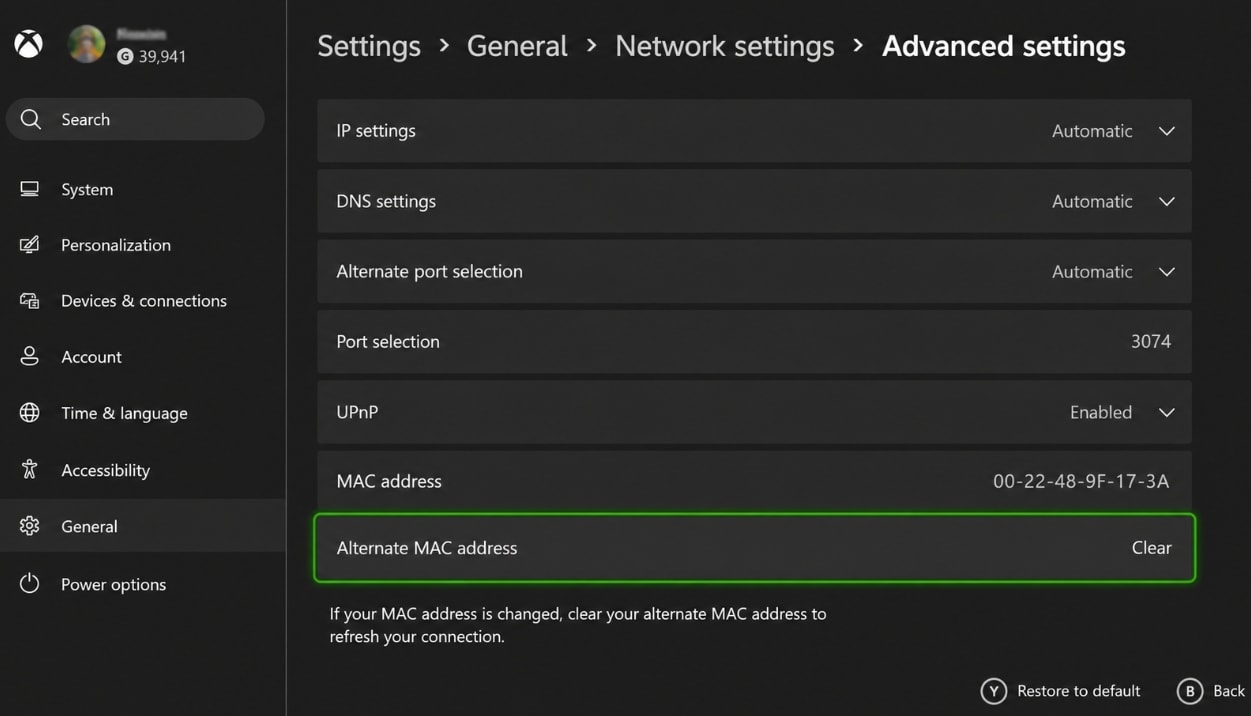Click the Accessibility figure icon

(30, 469)
